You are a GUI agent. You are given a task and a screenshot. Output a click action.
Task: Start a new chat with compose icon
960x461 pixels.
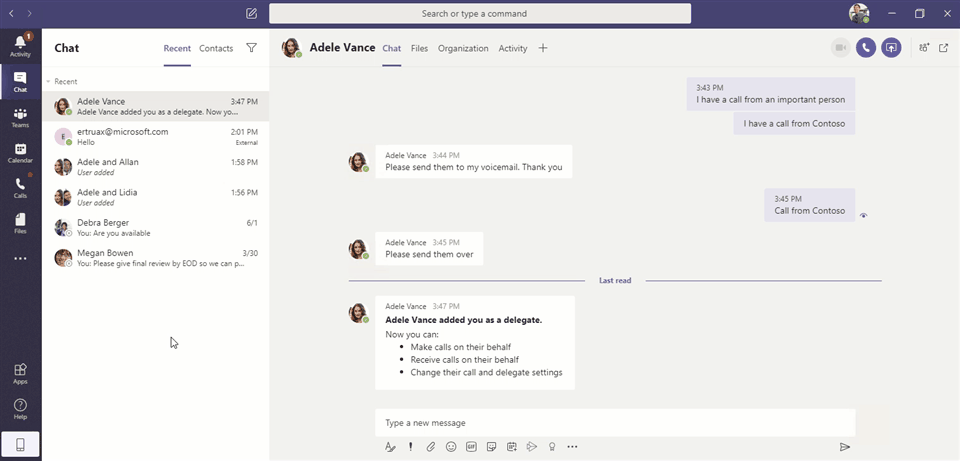251,13
